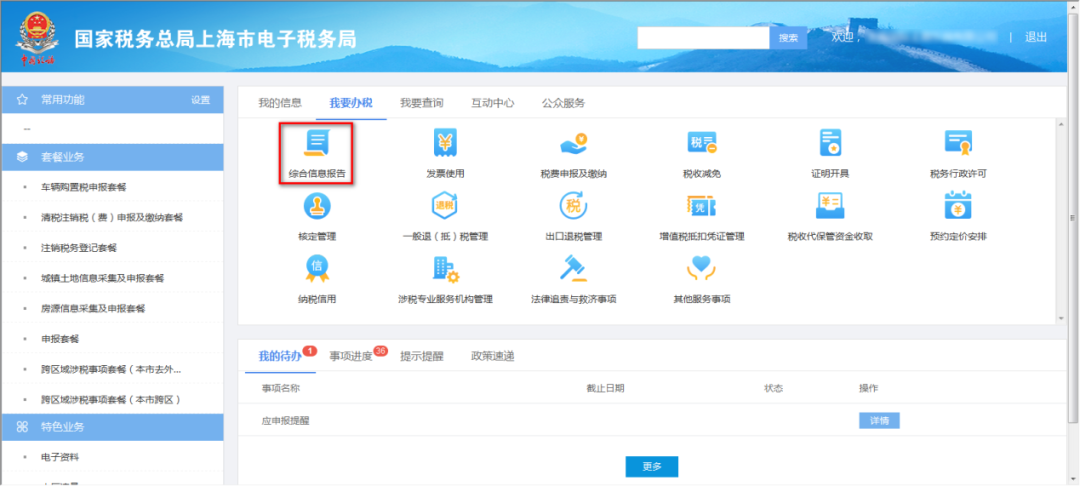Click the 特色业务 section header

[x=112, y=427]
